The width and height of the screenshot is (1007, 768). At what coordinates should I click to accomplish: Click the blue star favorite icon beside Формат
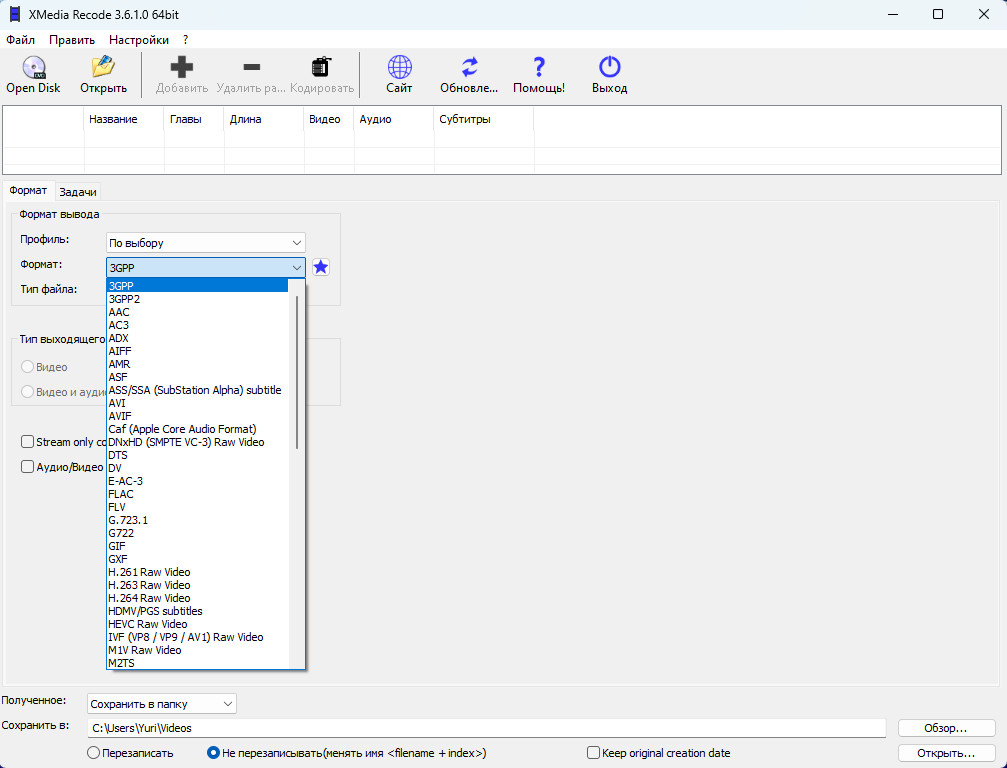click(320, 267)
